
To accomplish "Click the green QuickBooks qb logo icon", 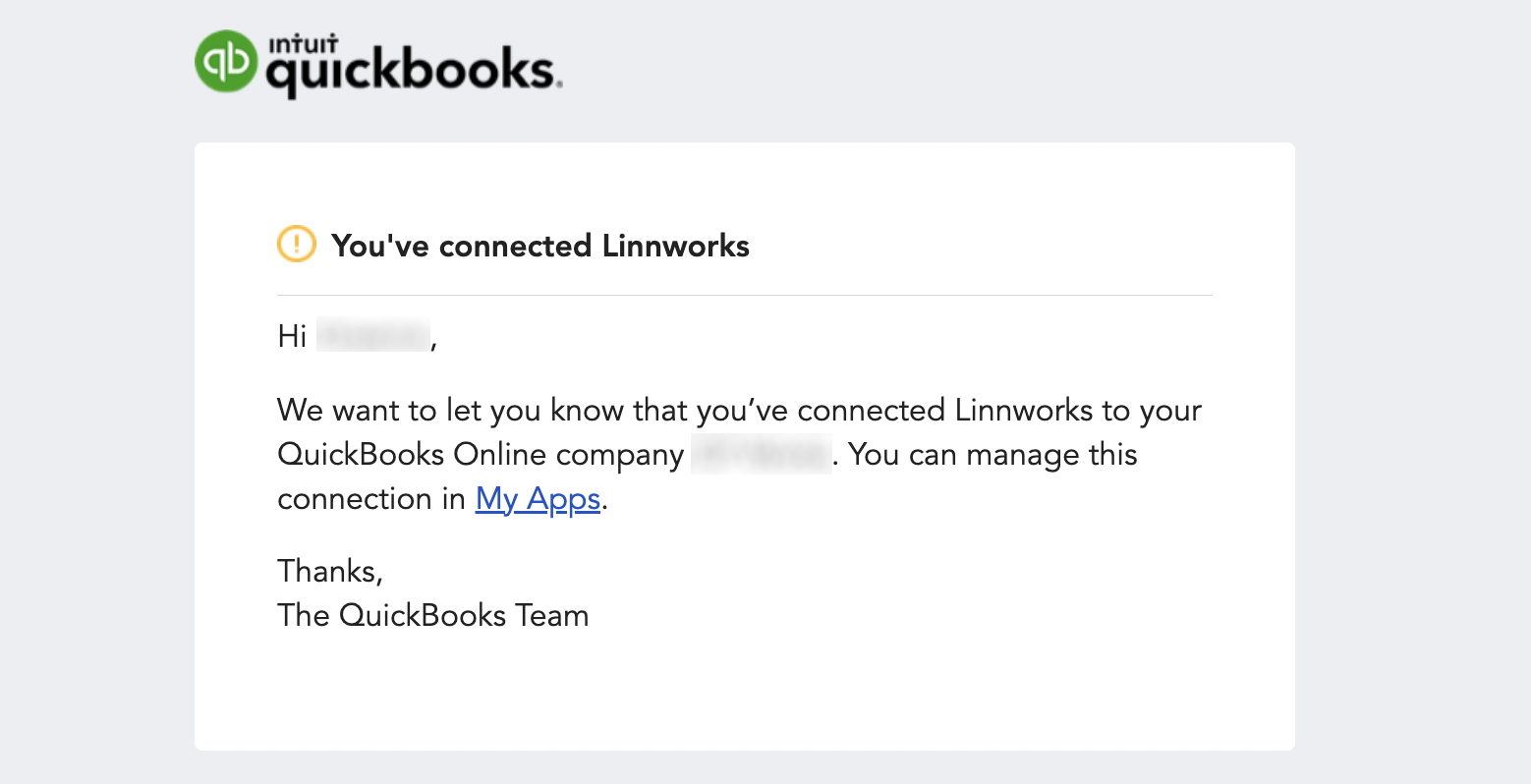I will 227,61.
